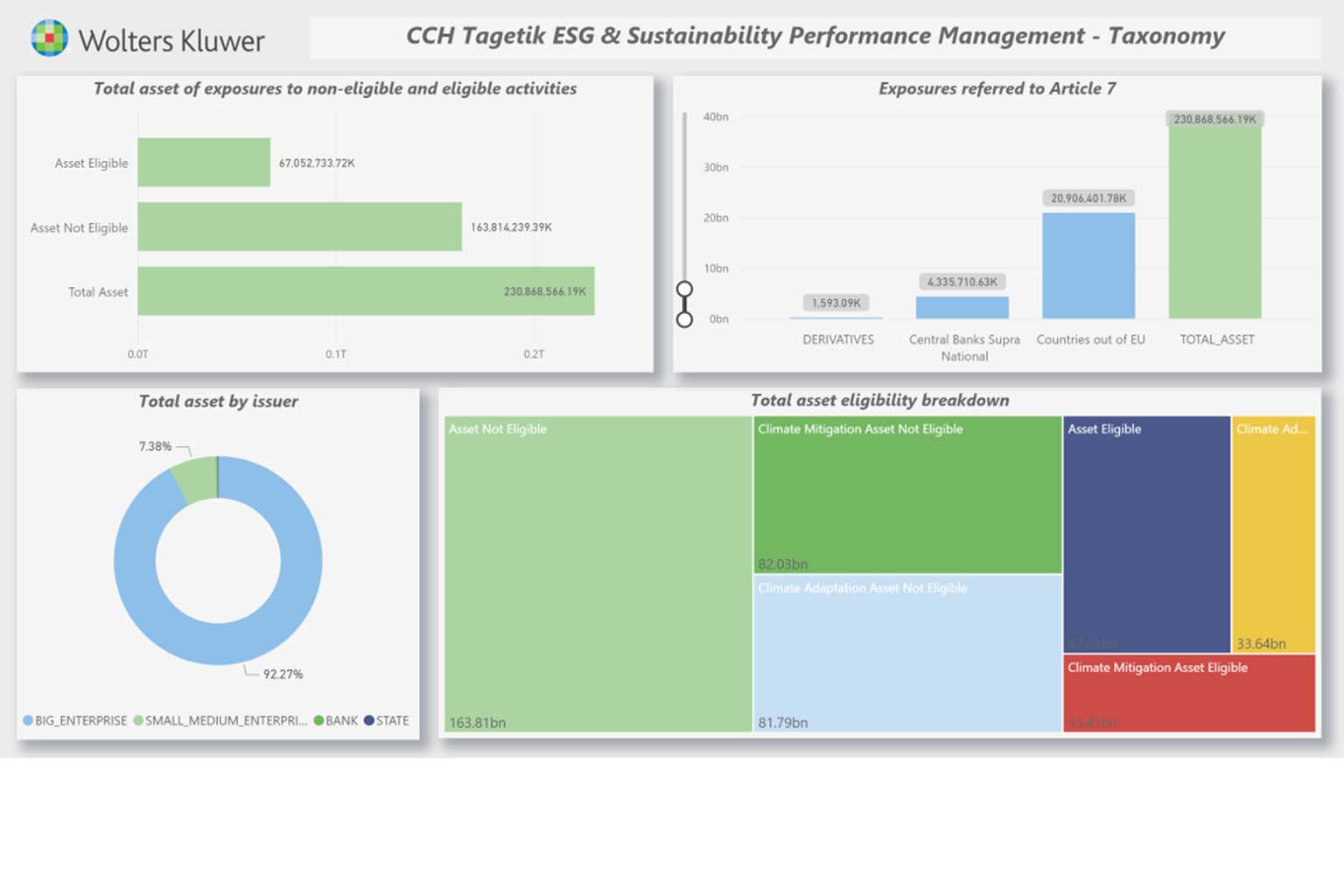Click the BIG_ENTERPRISE legend marker
This screenshot has height=896, width=1344.
(x=28, y=720)
